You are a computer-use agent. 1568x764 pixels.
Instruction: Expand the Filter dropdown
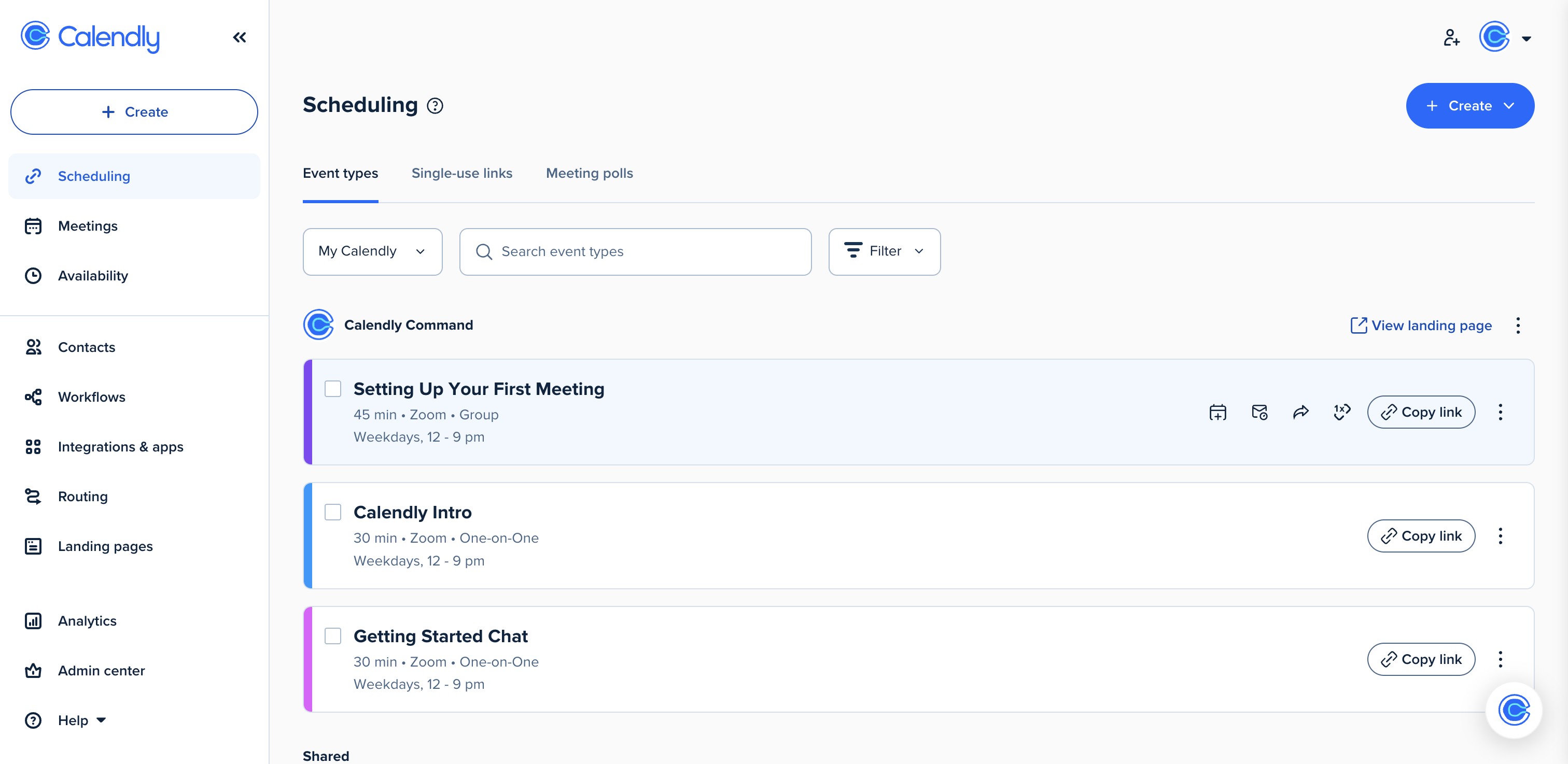tap(884, 252)
